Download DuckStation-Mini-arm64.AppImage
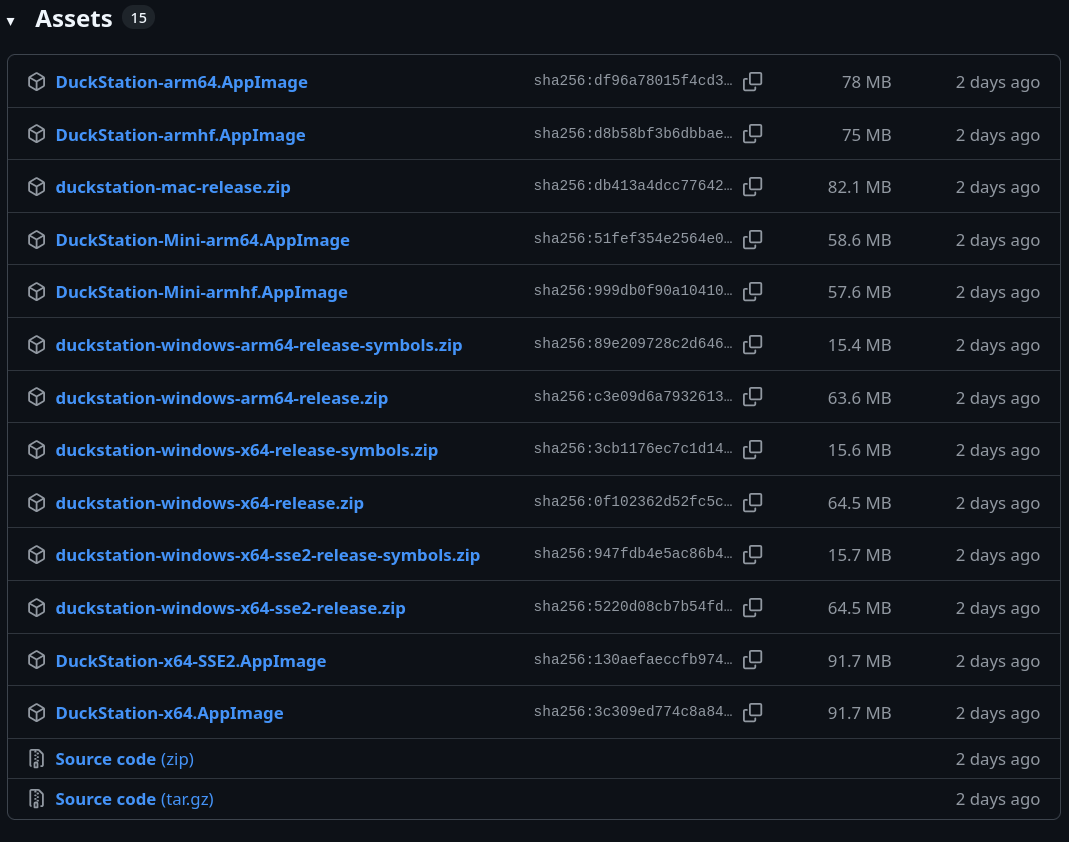This screenshot has height=842, width=1069. pos(202,240)
